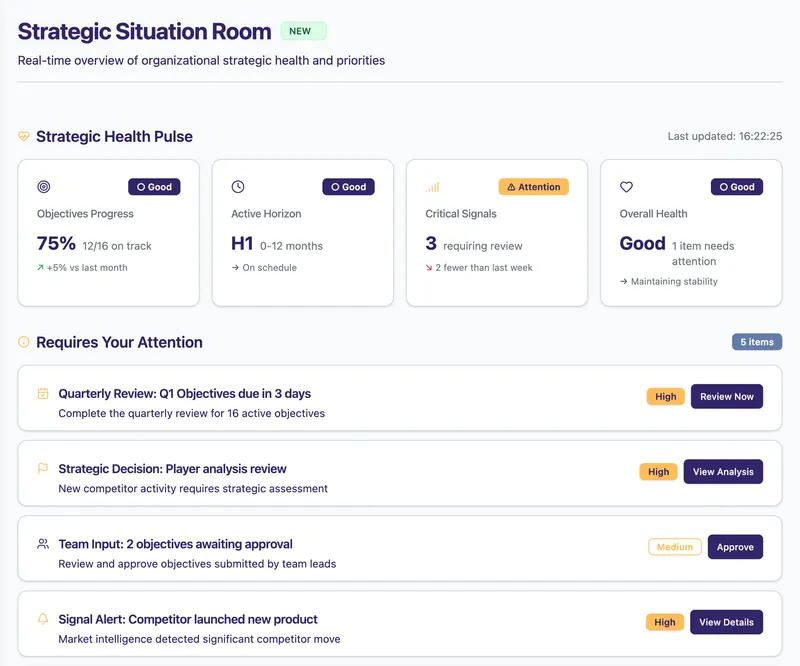Click the Attention badge on Critical Signals
This screenshot has height=666, width=800.
click(533, 187)
